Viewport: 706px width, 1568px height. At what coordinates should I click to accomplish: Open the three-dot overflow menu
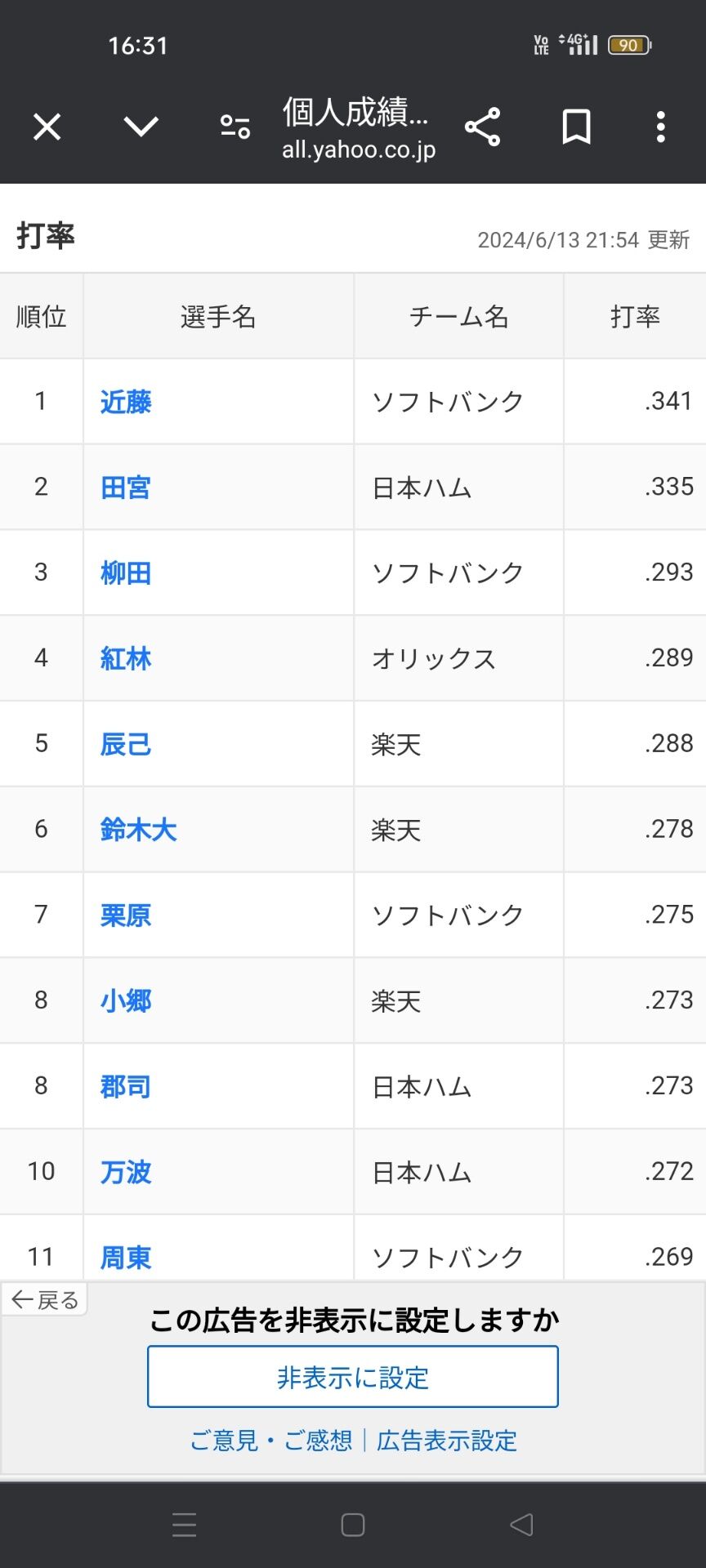[661, 127]
